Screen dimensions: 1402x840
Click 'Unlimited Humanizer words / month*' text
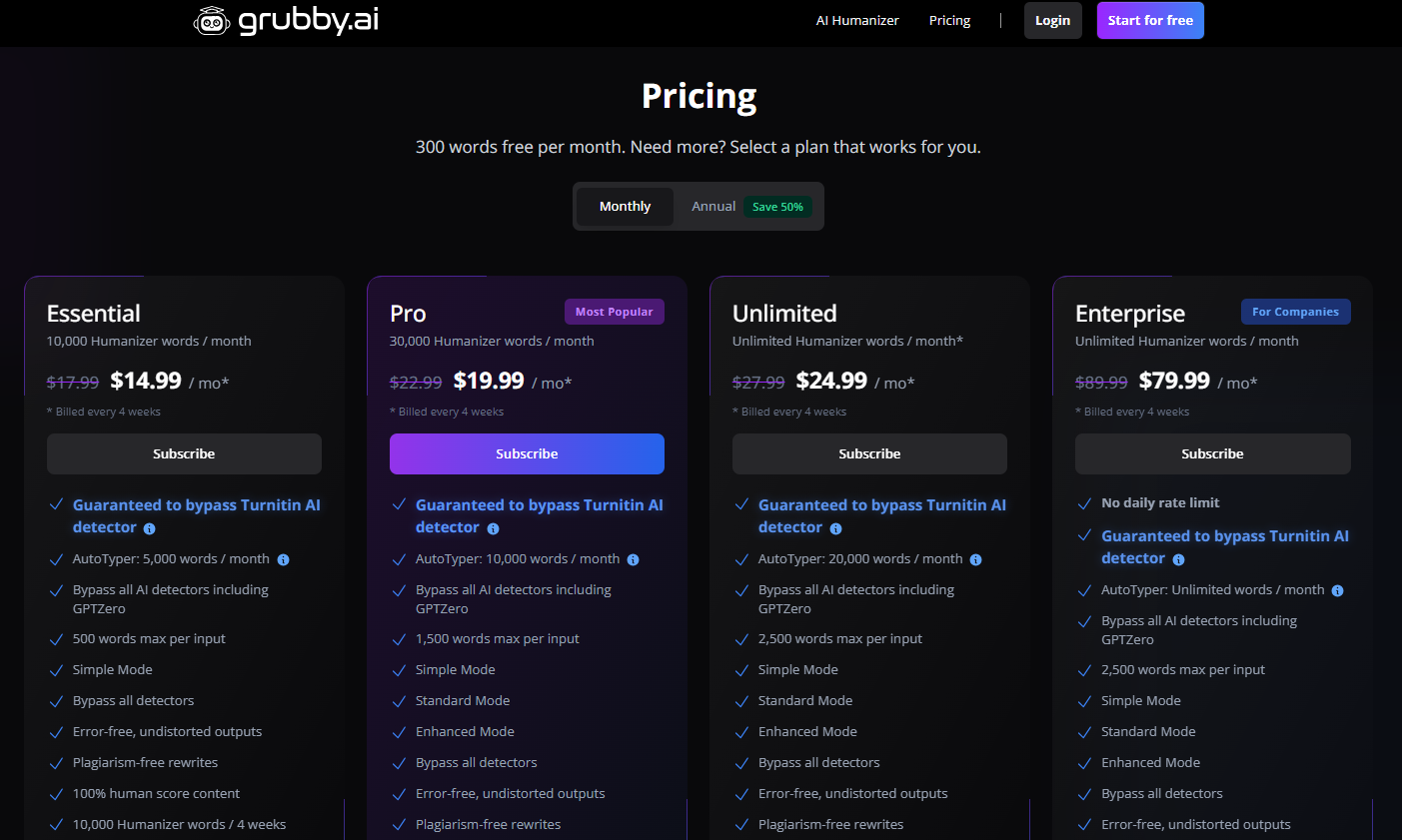[847, 342]
